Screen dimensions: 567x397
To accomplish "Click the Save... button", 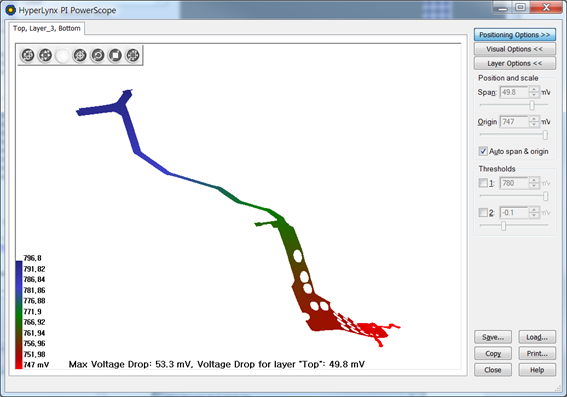I will [x=493, y=337].
